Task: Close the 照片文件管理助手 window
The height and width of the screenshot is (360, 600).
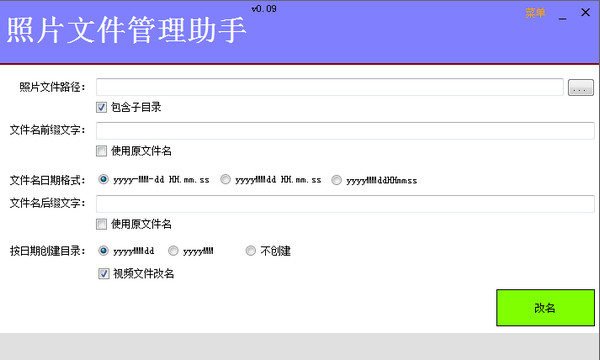Action: [x=585, y=12]
